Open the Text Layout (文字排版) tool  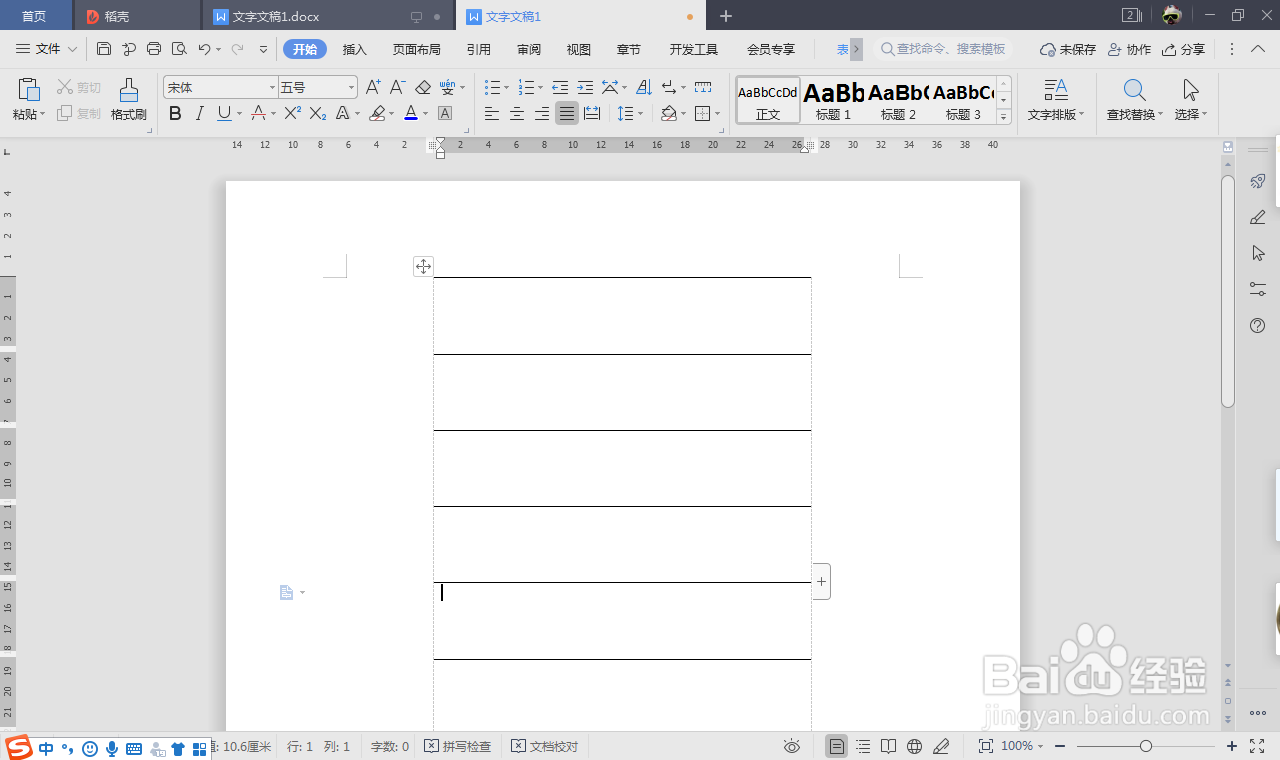[1056, 99]
